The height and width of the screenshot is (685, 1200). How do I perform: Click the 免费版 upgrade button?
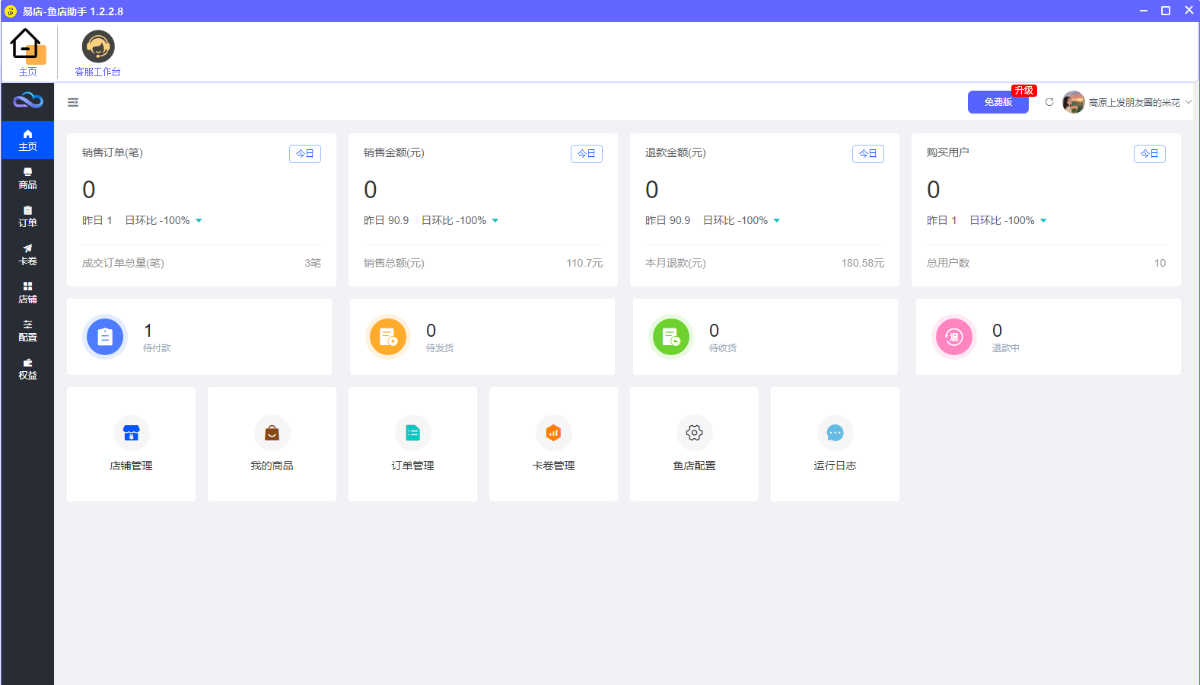[x=997, y=102]
